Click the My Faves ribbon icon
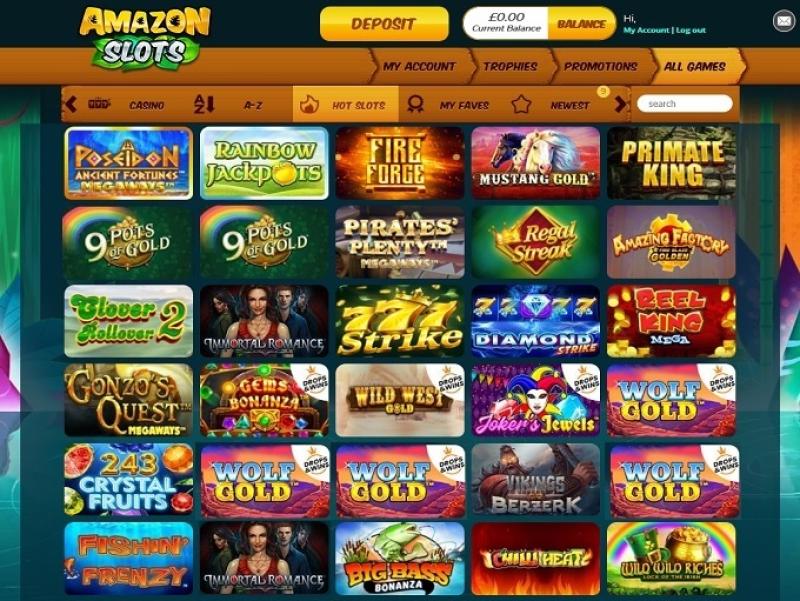The height and width of the screenshot is (601, 800). [x=415, y=104]
